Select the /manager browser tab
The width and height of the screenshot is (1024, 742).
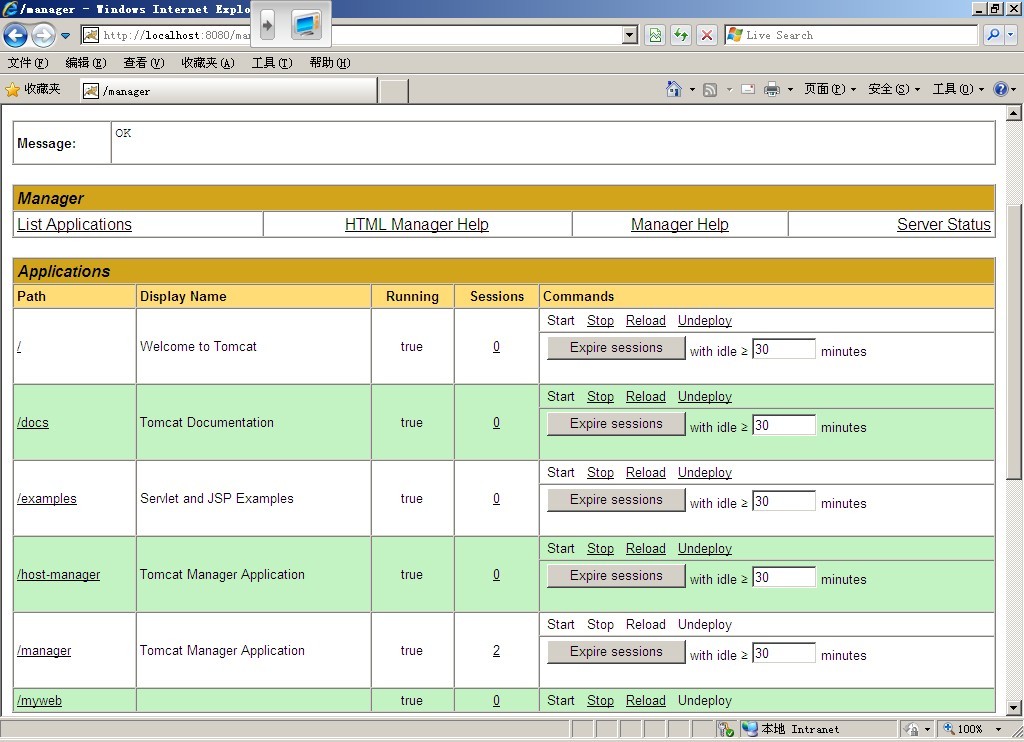(x=229, y=91)
